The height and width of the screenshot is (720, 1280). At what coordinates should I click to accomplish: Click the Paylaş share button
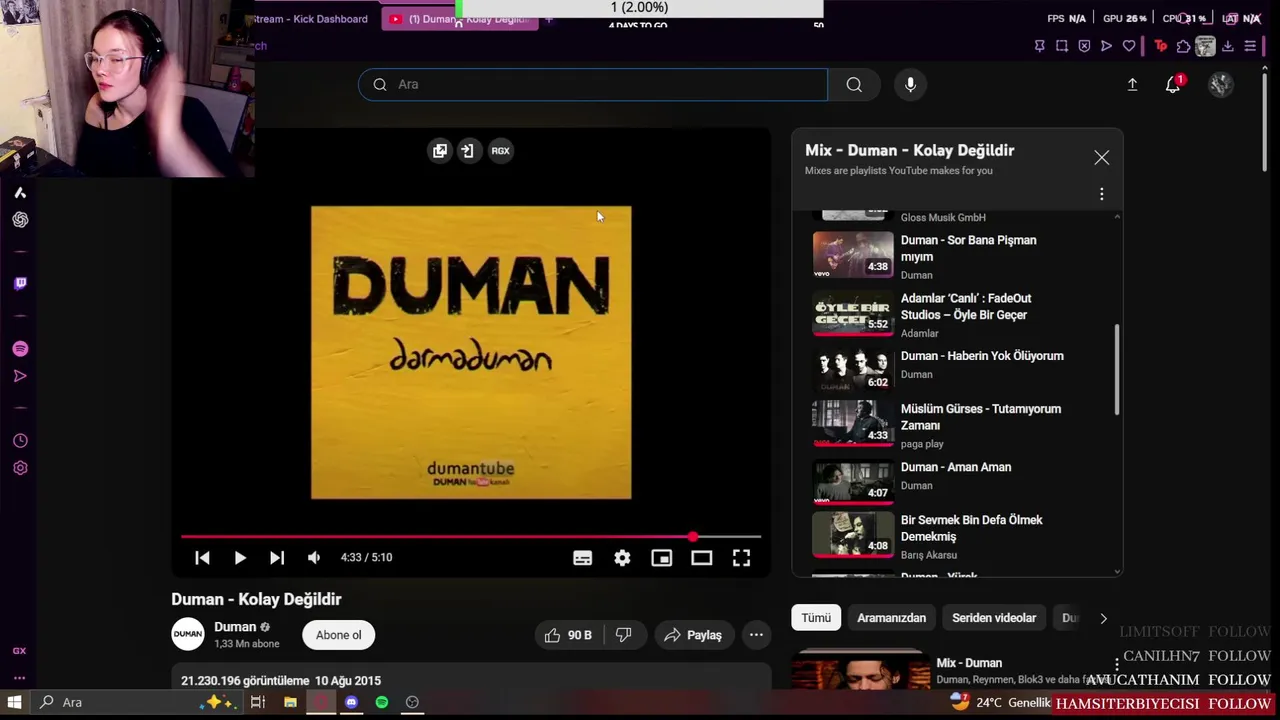[x=693, y=635]
